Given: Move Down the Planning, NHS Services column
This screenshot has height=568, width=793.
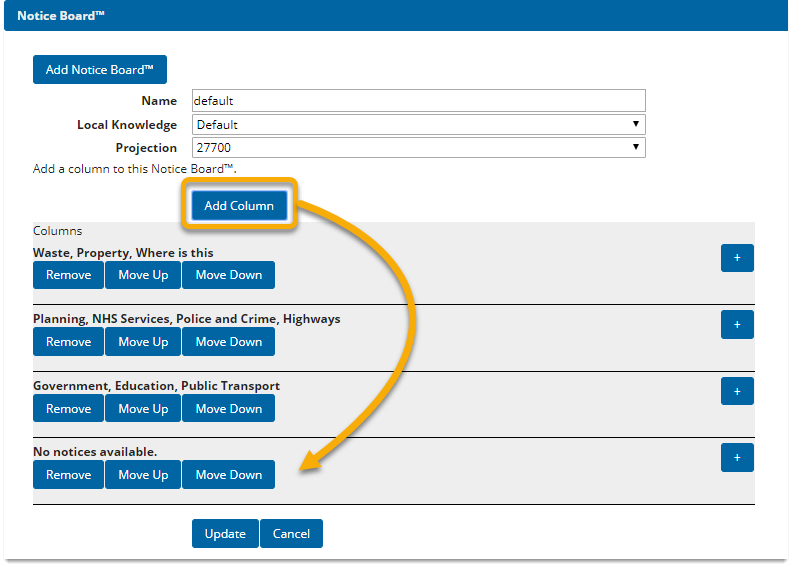Looking at the screenshot, I should pyautogui.click(x=228, y=342).
